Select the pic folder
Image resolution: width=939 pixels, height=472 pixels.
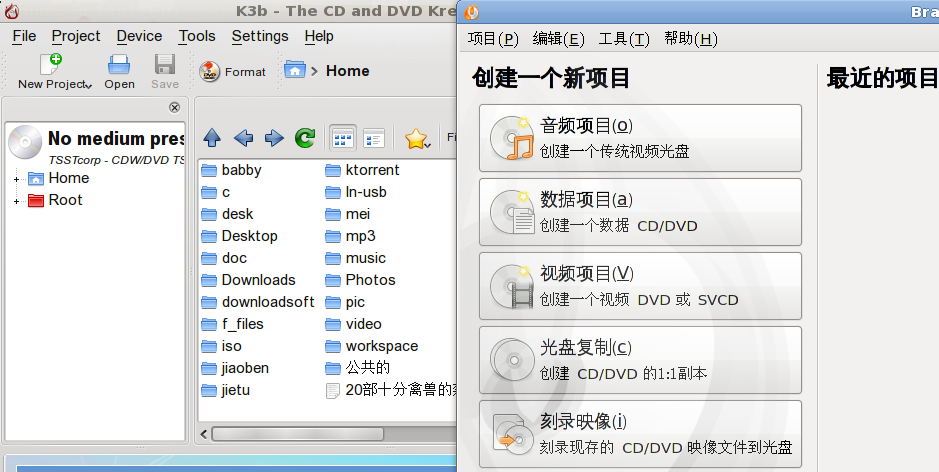tap(345, 302)
